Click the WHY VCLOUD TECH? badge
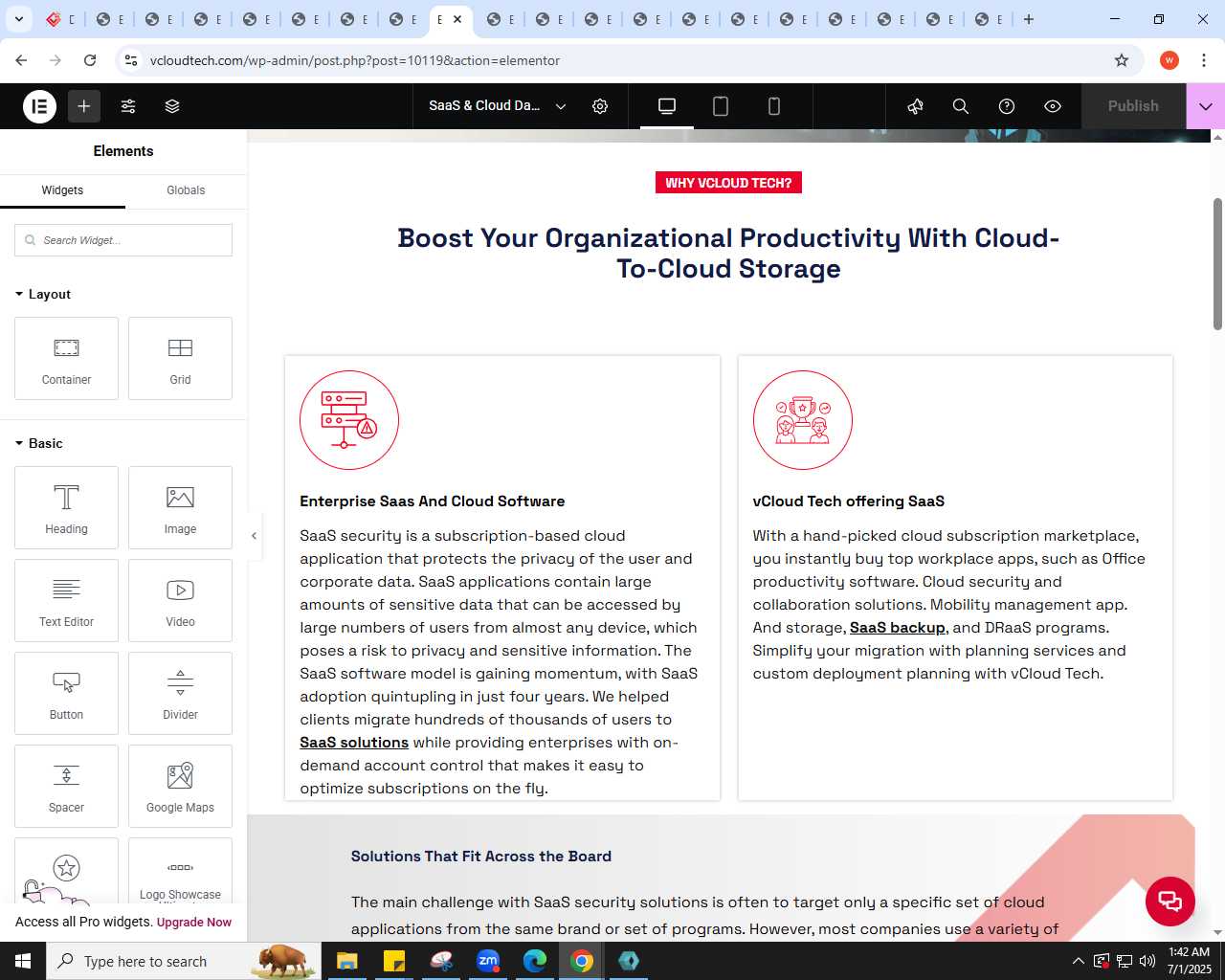Viewport: 1225px width, 980px height. pos(728,183)
